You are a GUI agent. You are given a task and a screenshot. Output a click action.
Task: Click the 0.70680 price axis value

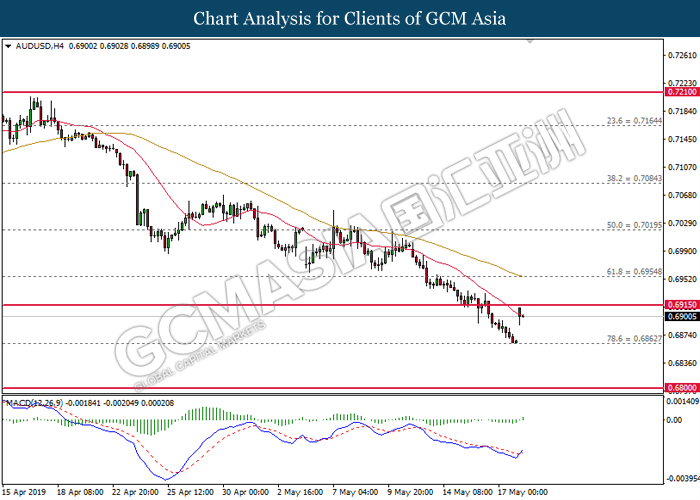click(x=682, y=195)
